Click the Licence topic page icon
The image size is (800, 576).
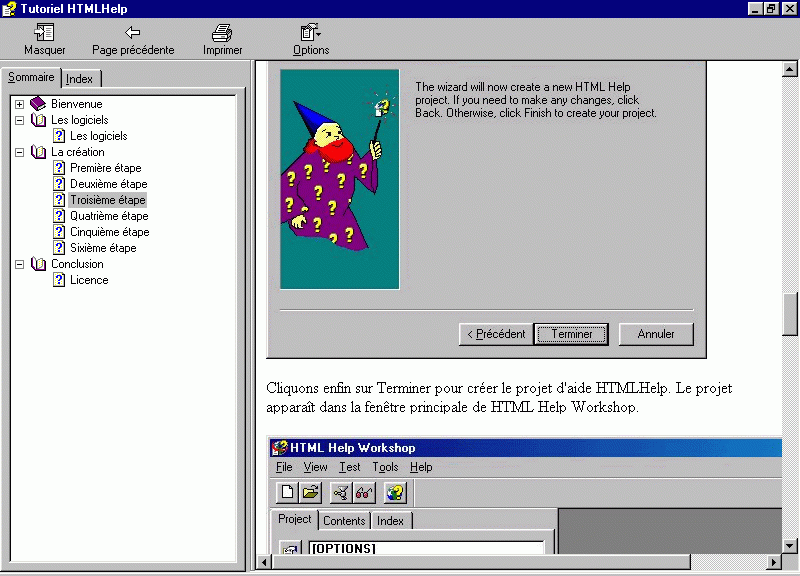point(59,280)
